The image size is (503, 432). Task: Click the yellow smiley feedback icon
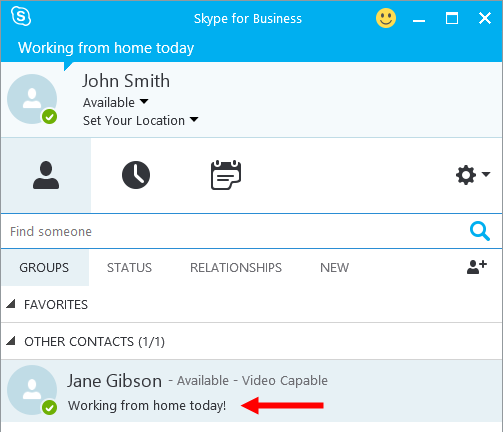tap(386, 18)
